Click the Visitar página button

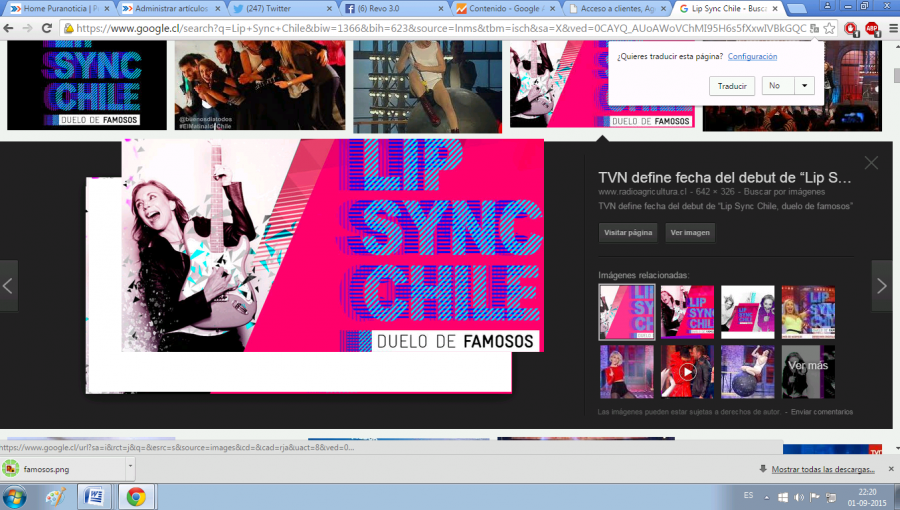click(628, 232)
